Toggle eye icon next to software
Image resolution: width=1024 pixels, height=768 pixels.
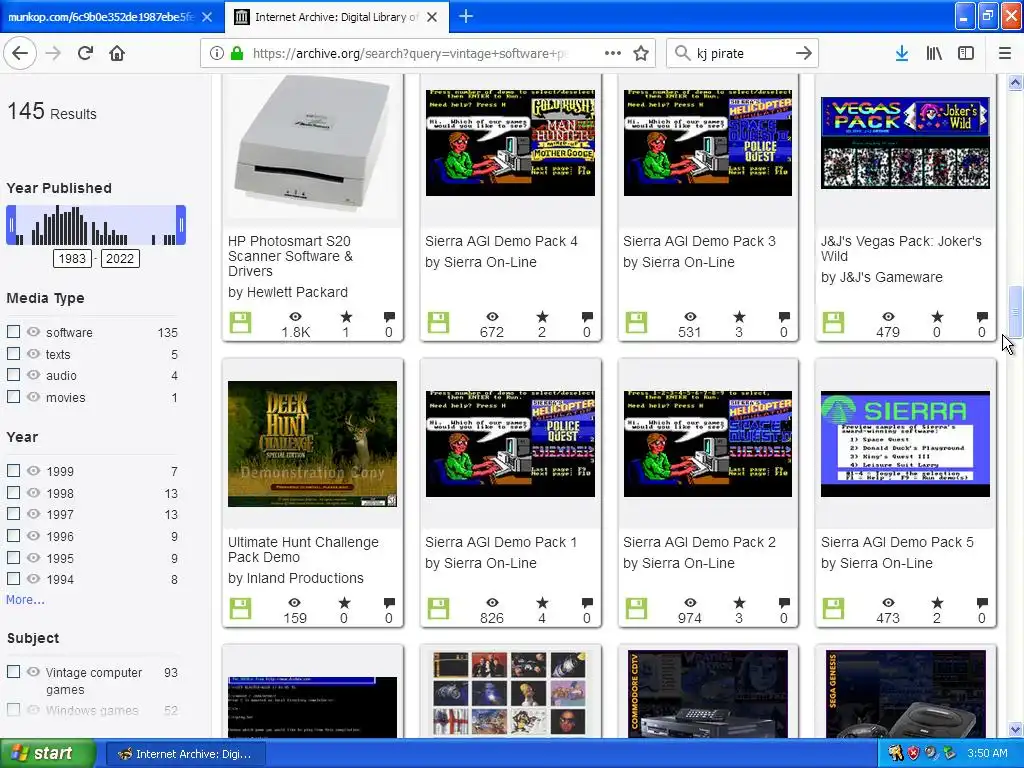pos(33,332)
